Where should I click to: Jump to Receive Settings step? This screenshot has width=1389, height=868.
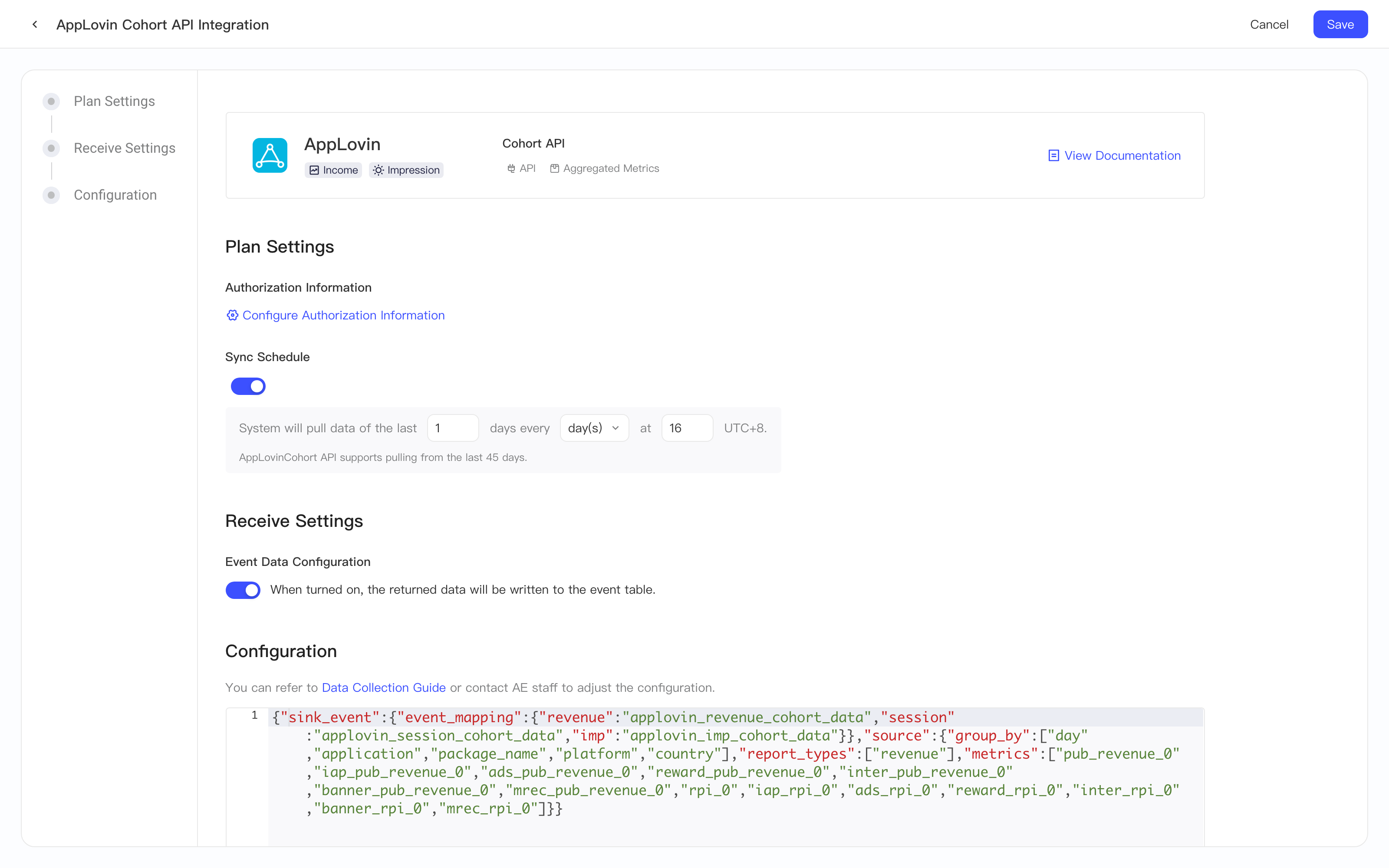(125, 148)
